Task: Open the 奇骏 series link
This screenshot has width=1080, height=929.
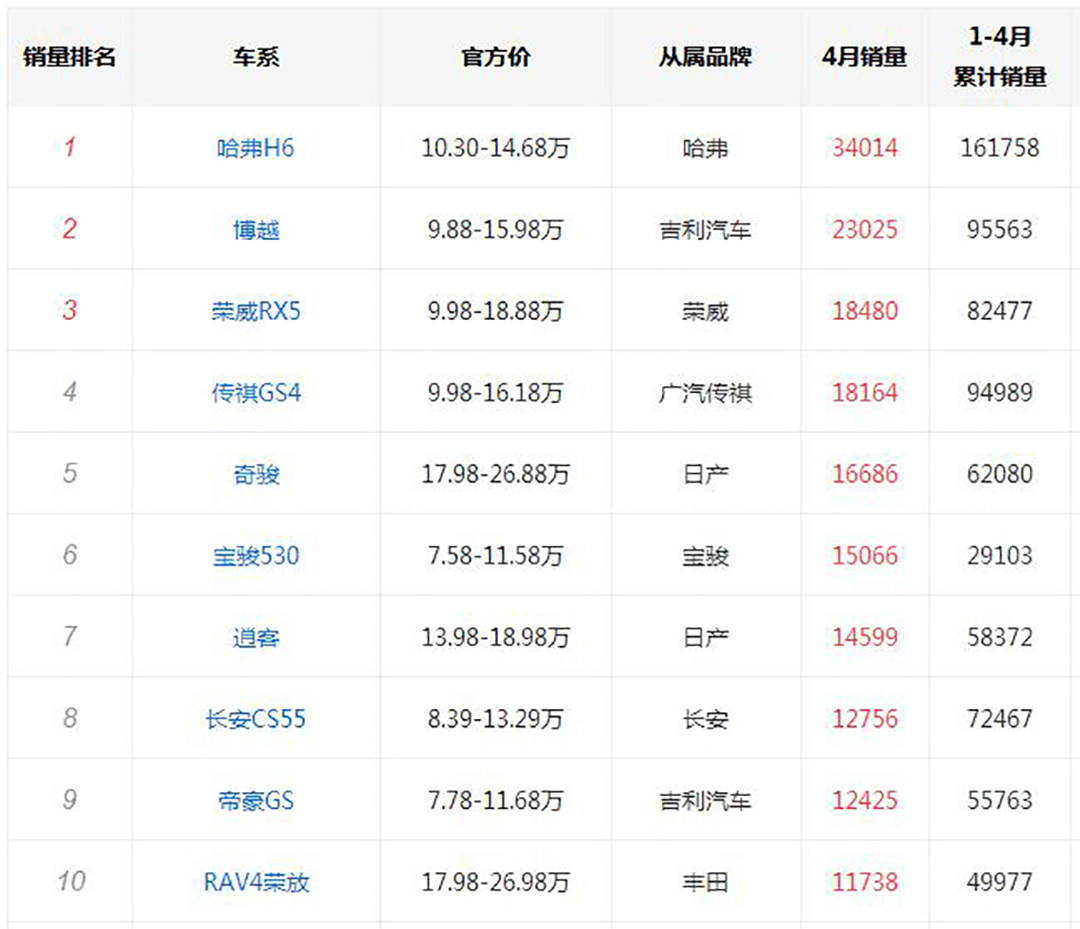Action: click(x=256, y=474)
